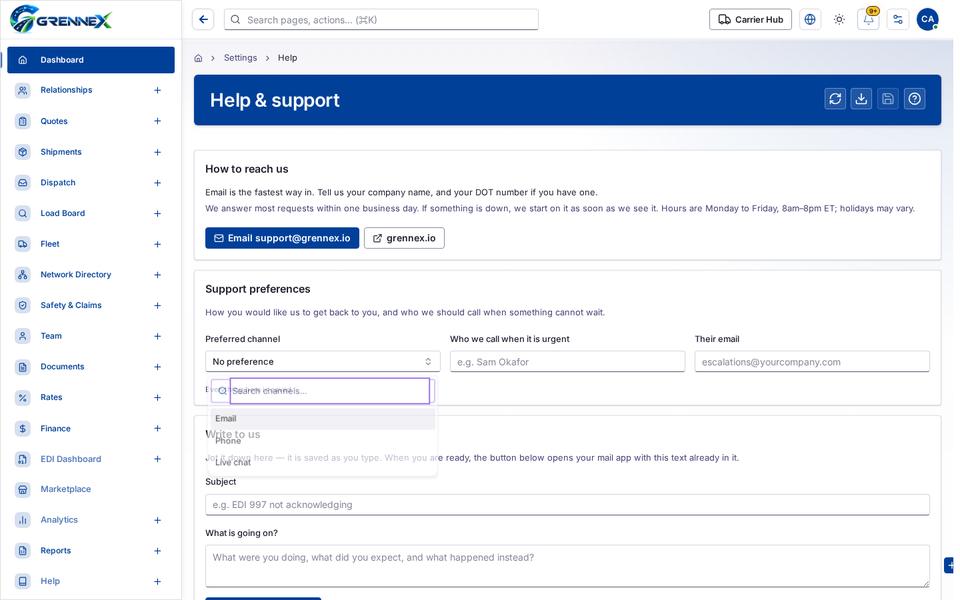Open the CA user avatar menu
This screenshot has height=600, width=960.
pyautogui.click(x=928, y=20)
